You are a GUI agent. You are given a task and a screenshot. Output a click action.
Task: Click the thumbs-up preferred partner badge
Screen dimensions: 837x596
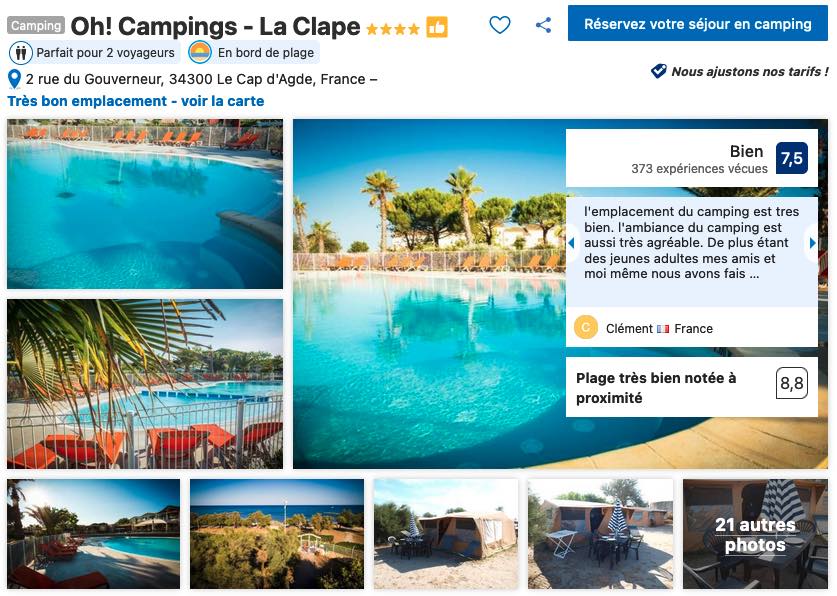[437, 27]
